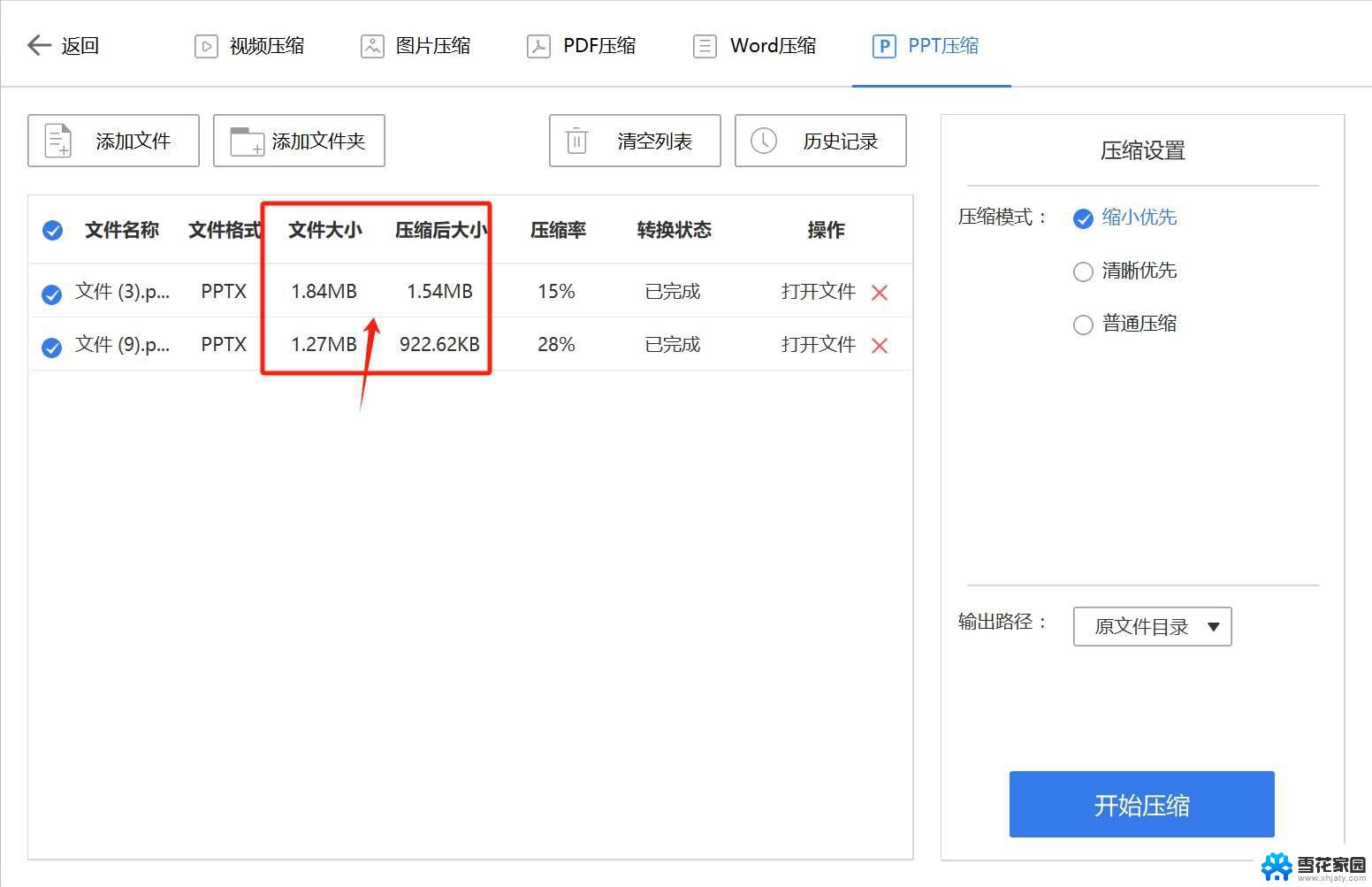Click the PDF compression icon
Viewport: 1372px width, 887px height.
538,46
